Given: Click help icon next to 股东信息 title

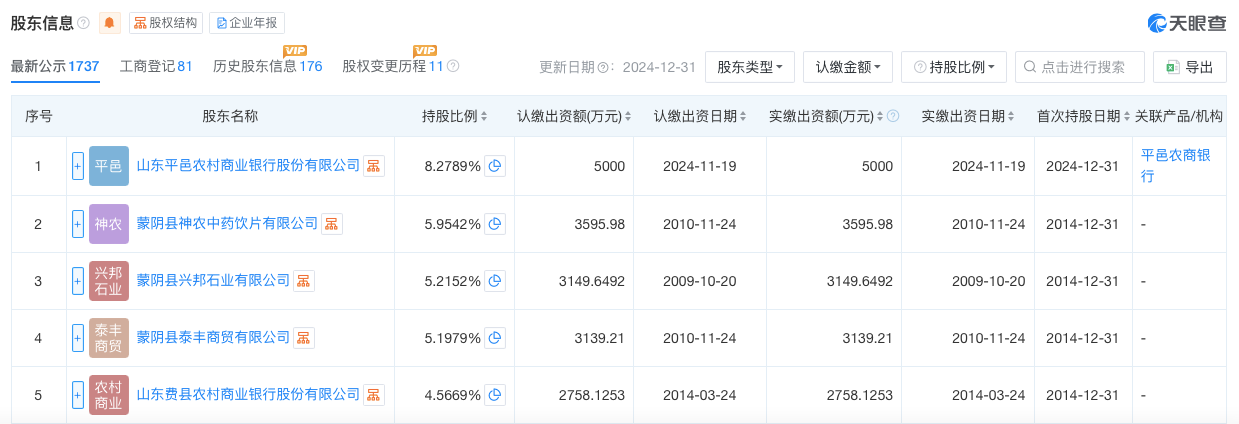Looking at the screenshot, I should (x=83, y=23).
